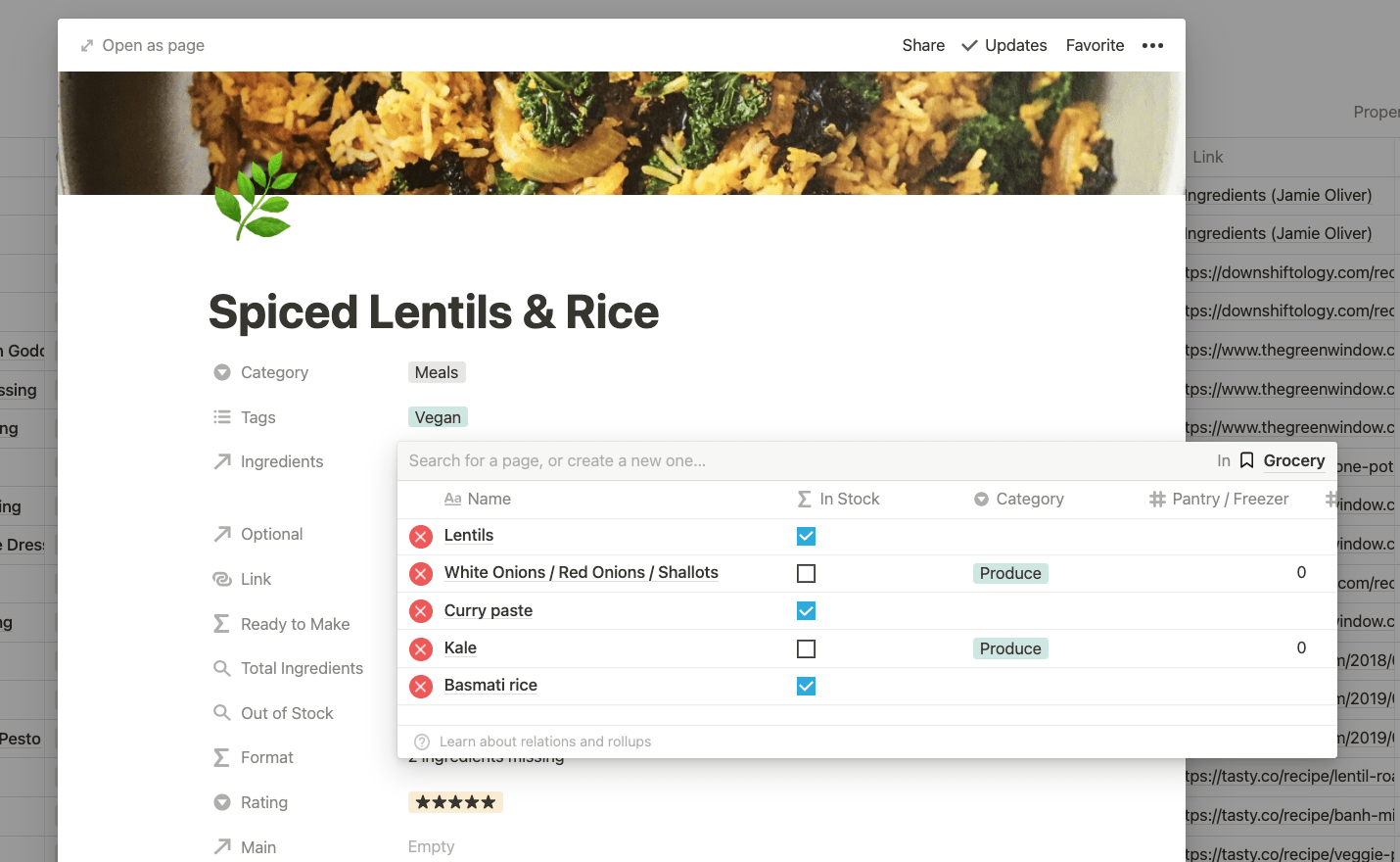Click Favorite to bookmark this page
The image size is (1400, 862).
coord(1095,46)
